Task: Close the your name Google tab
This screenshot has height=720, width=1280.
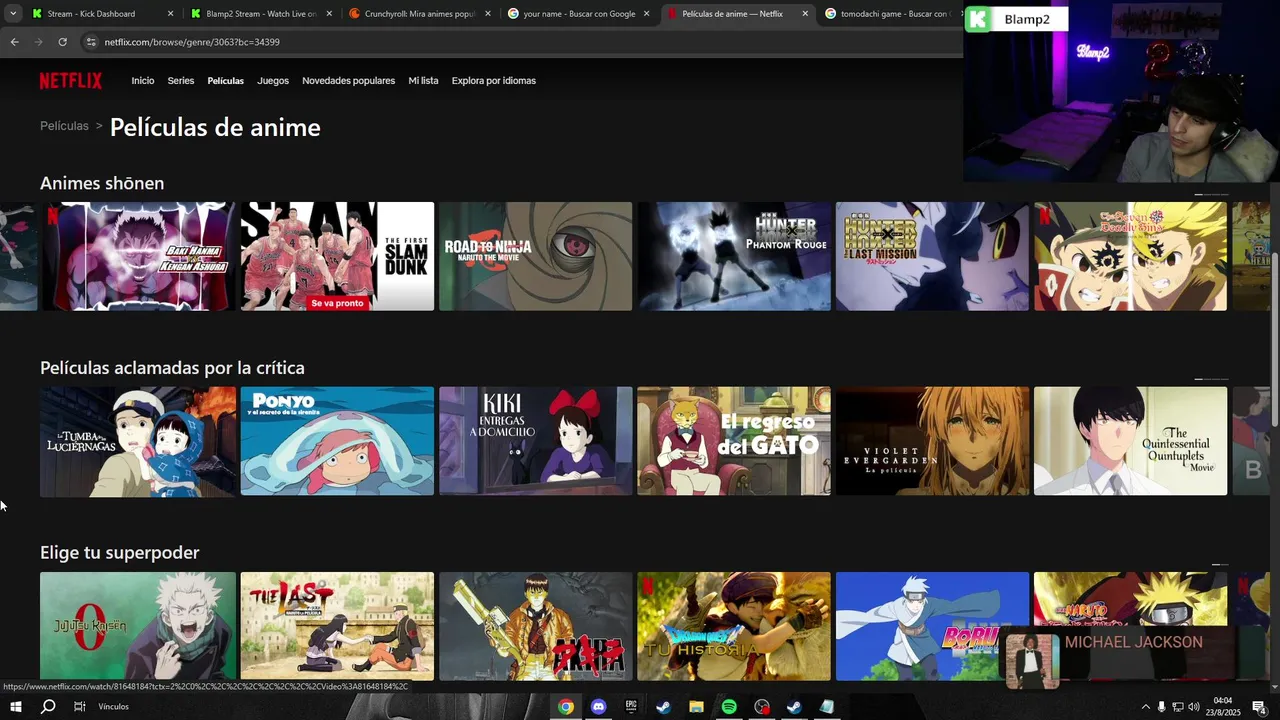Action: click(646, 14)
